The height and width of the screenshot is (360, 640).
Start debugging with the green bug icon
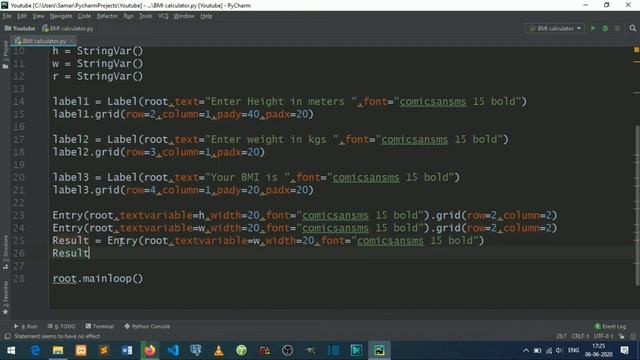[x=605, y=28]
